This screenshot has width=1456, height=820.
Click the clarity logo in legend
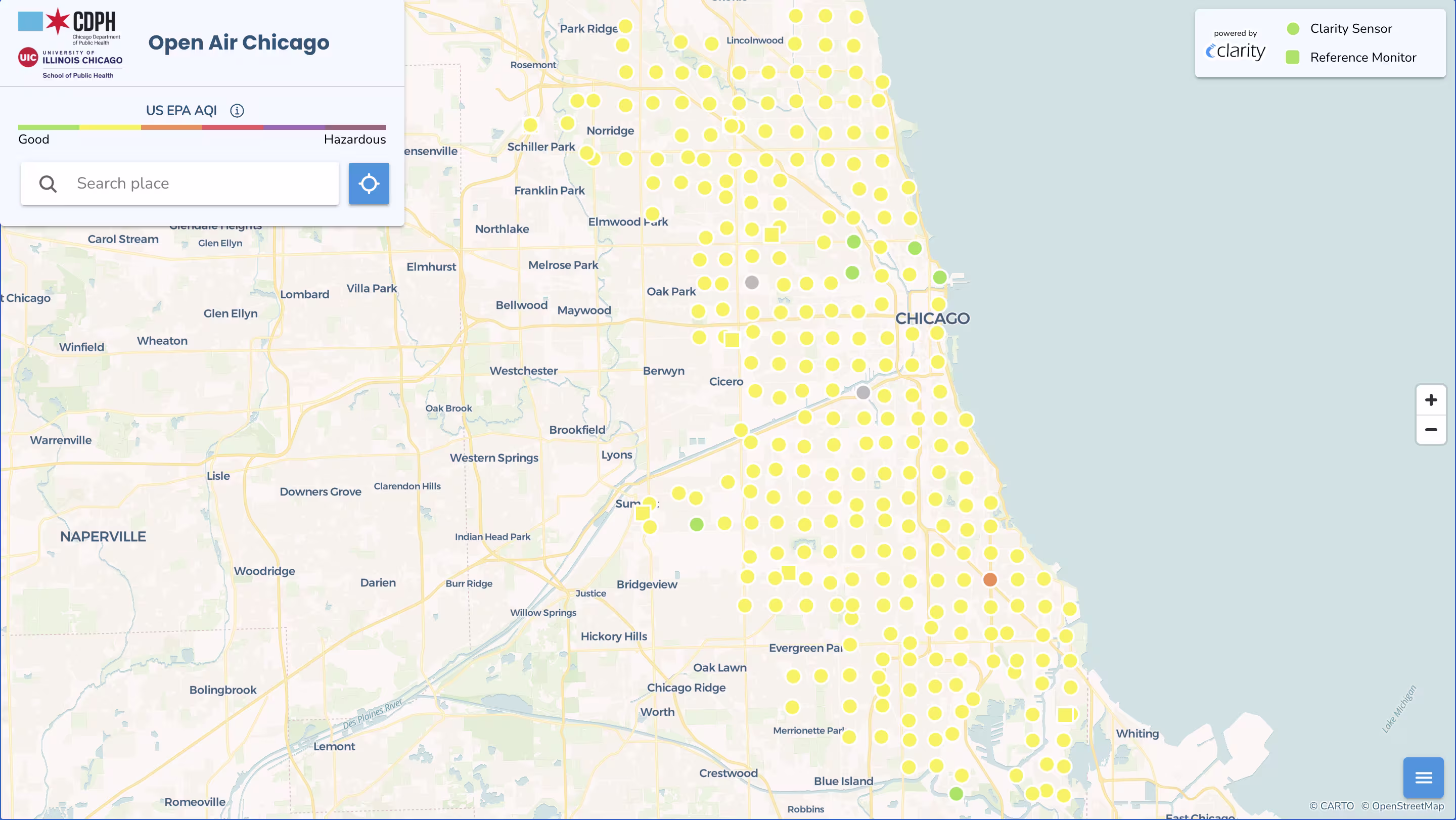pyautogui.click(x=1235, y=51)
